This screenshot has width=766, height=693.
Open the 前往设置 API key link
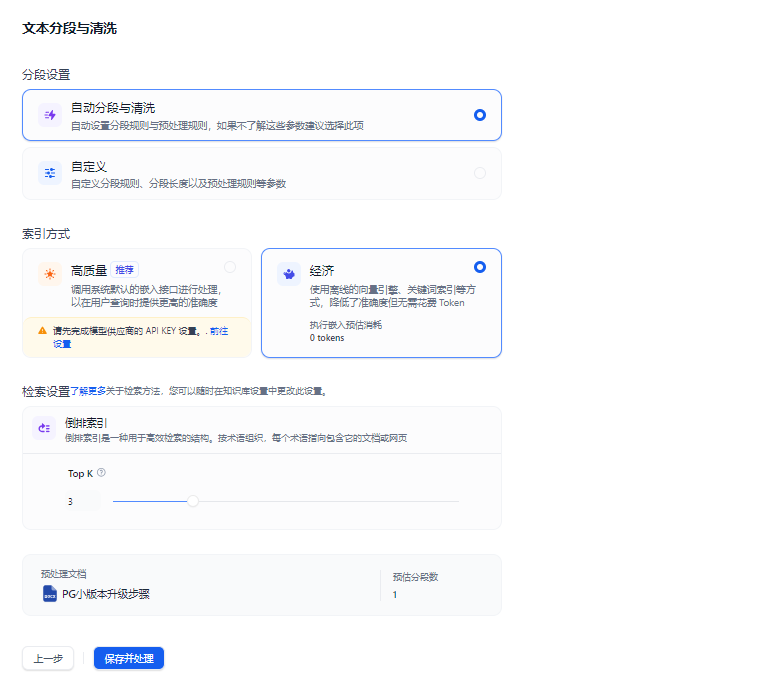219,331
